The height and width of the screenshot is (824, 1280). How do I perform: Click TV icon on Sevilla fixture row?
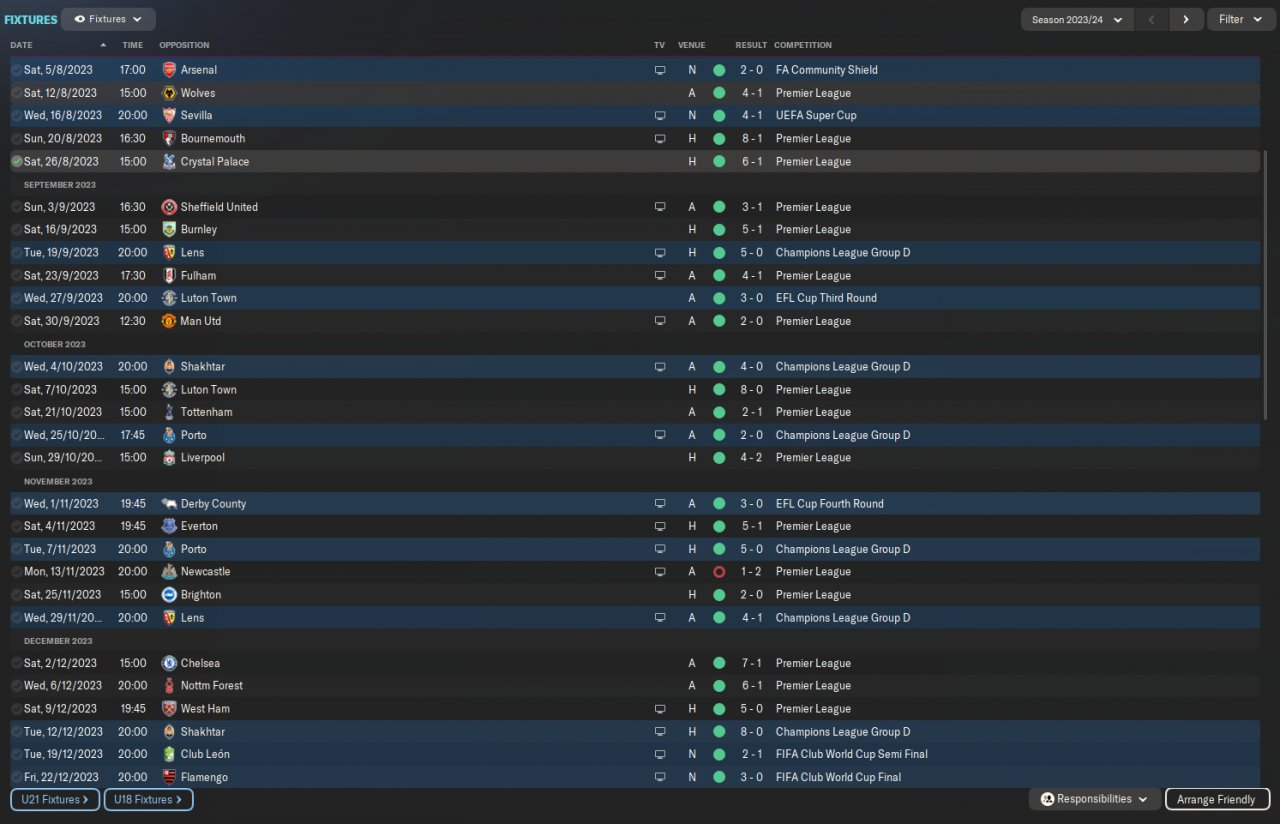pyautogui.click(x=660, y=116)
